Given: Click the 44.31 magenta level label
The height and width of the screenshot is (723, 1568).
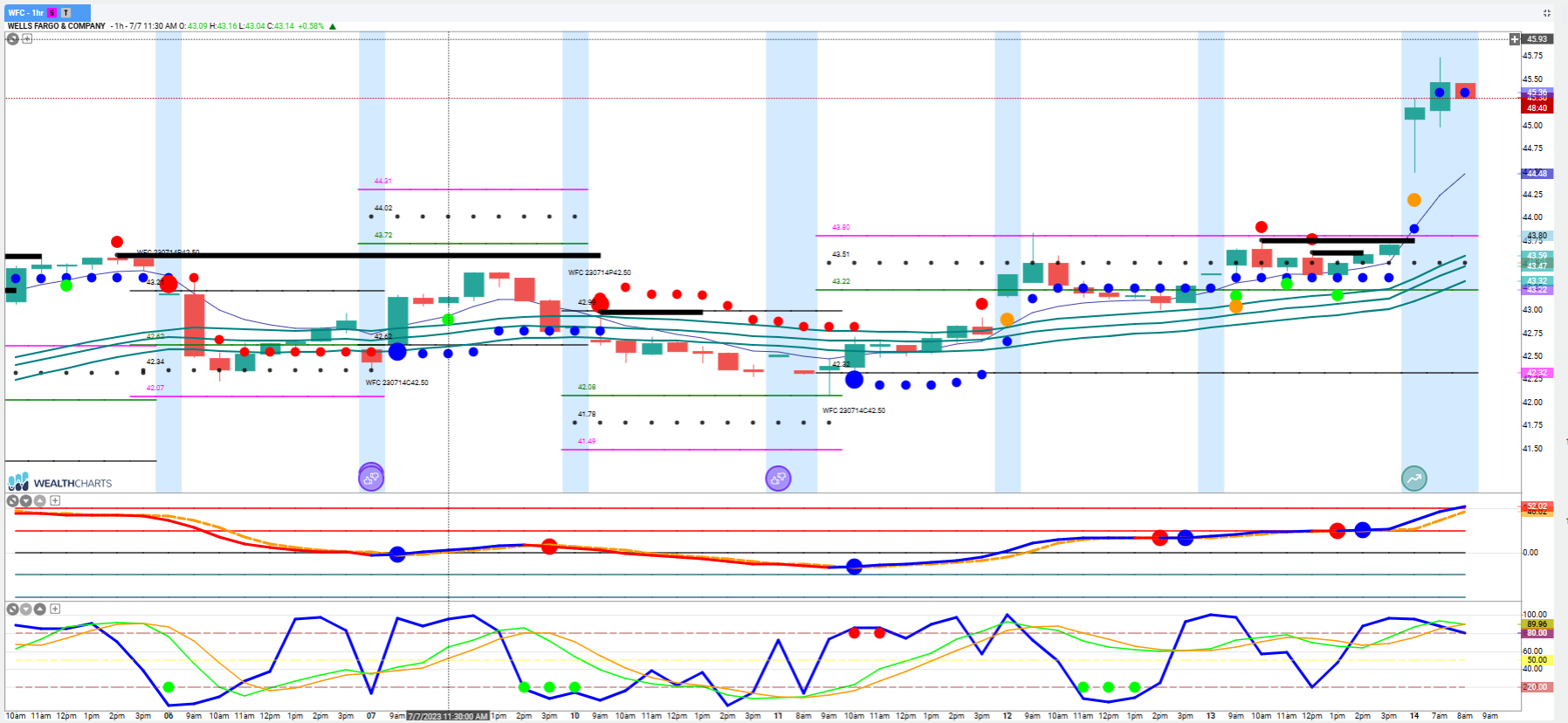Looking at the screenshot, I should (x=383, y=181).
